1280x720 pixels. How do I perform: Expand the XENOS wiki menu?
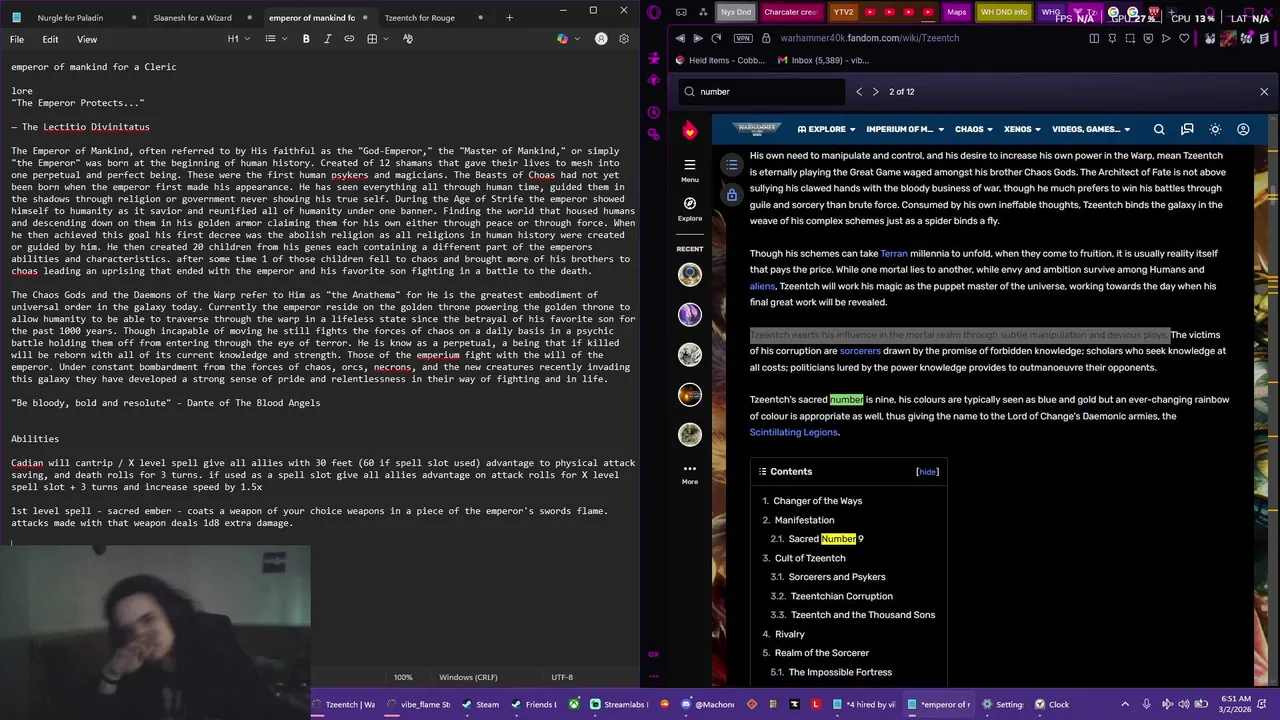click(x=1022, y=129)
